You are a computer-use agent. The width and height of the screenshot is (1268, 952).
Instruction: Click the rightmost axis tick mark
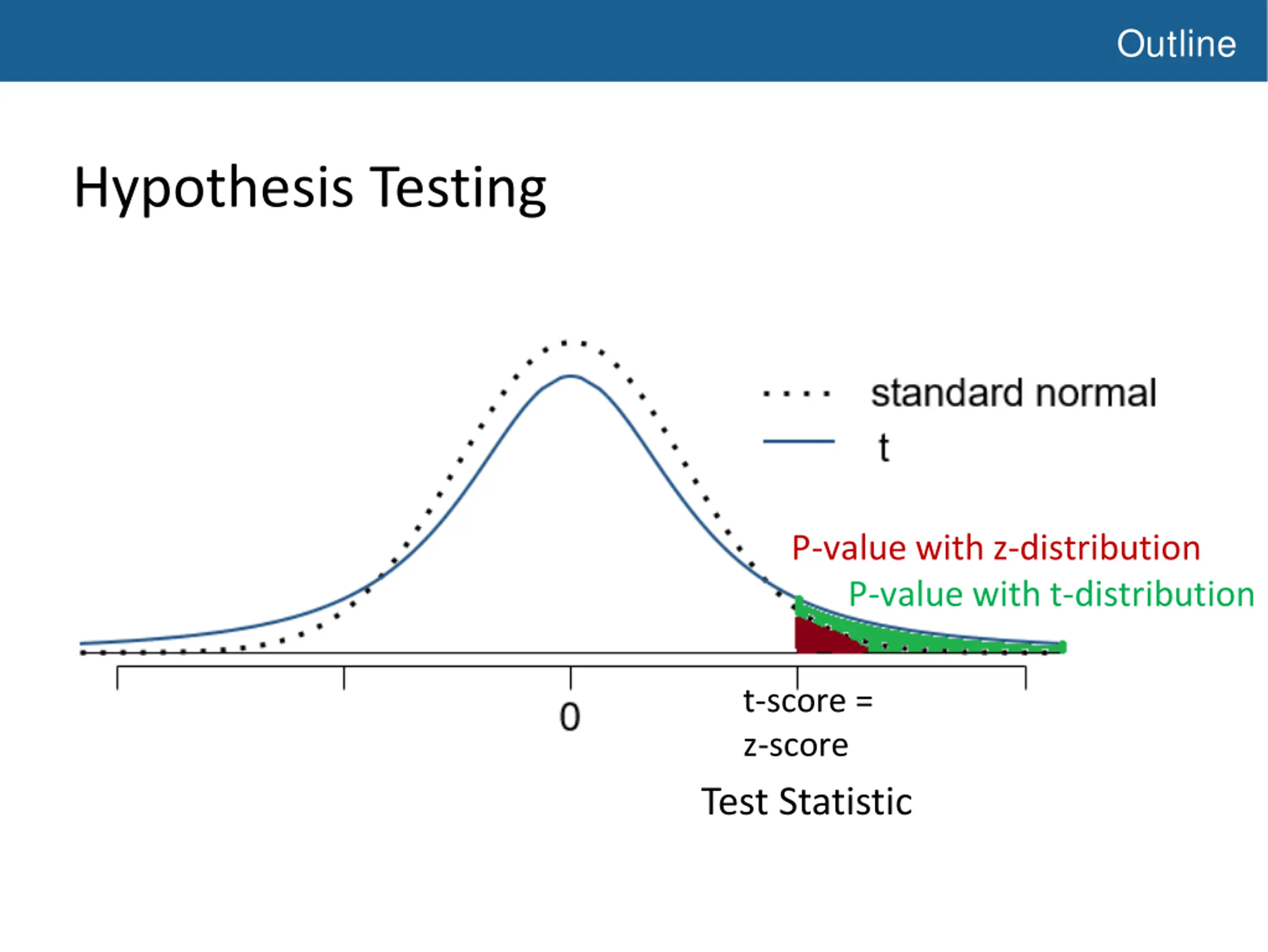[x=1025, y=678]
